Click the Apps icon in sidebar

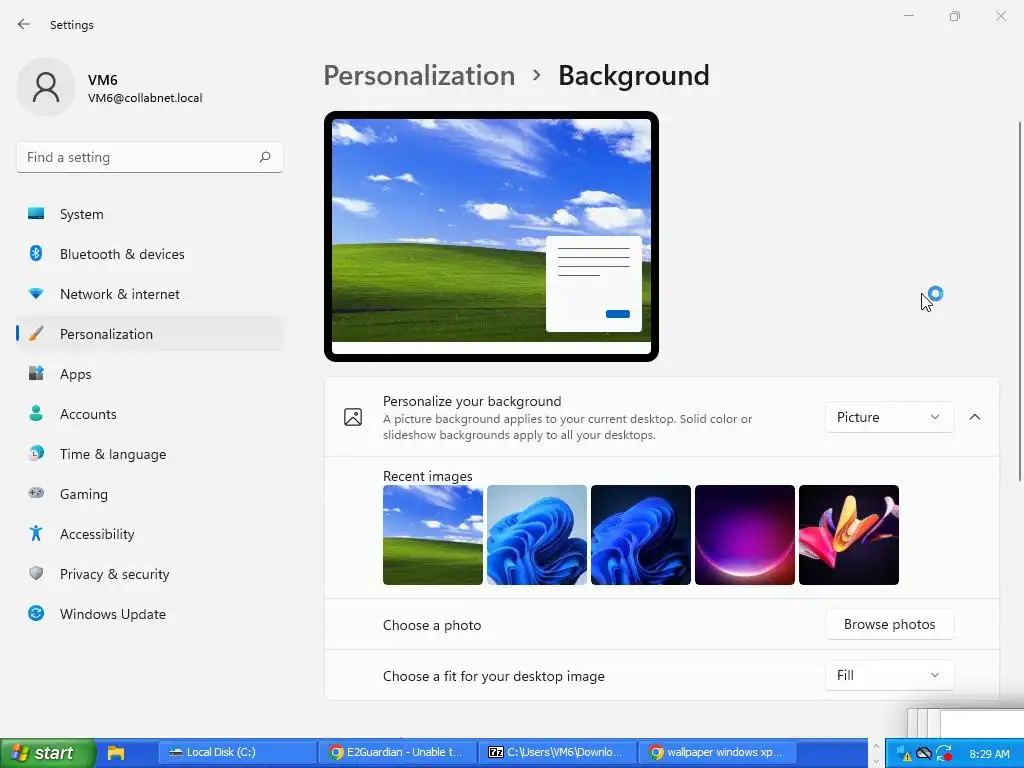[x=36, y=374]
